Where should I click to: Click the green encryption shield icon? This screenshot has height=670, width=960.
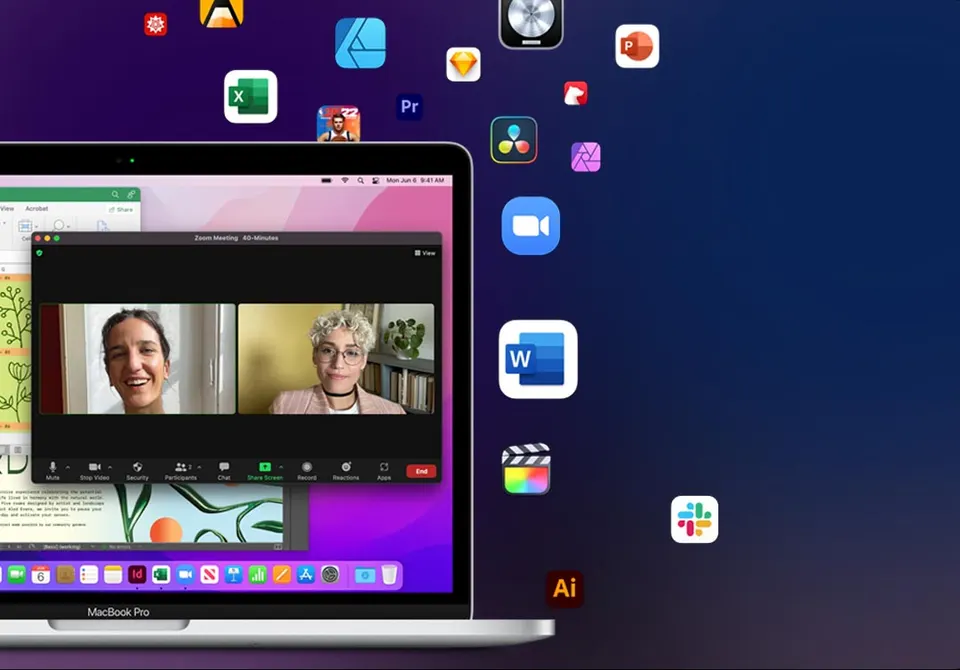tap(40, 252)
